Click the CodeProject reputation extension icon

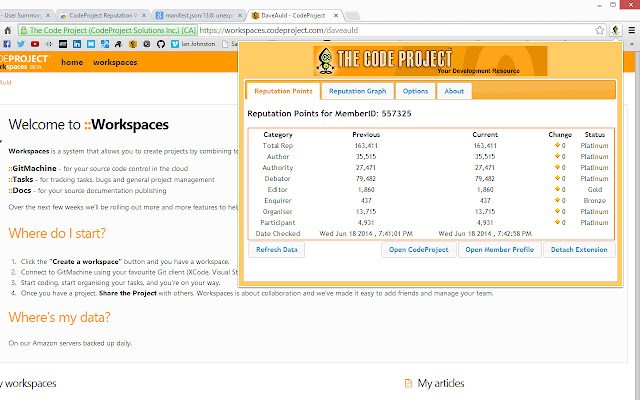pyautogui.click(x=616, y=30)
